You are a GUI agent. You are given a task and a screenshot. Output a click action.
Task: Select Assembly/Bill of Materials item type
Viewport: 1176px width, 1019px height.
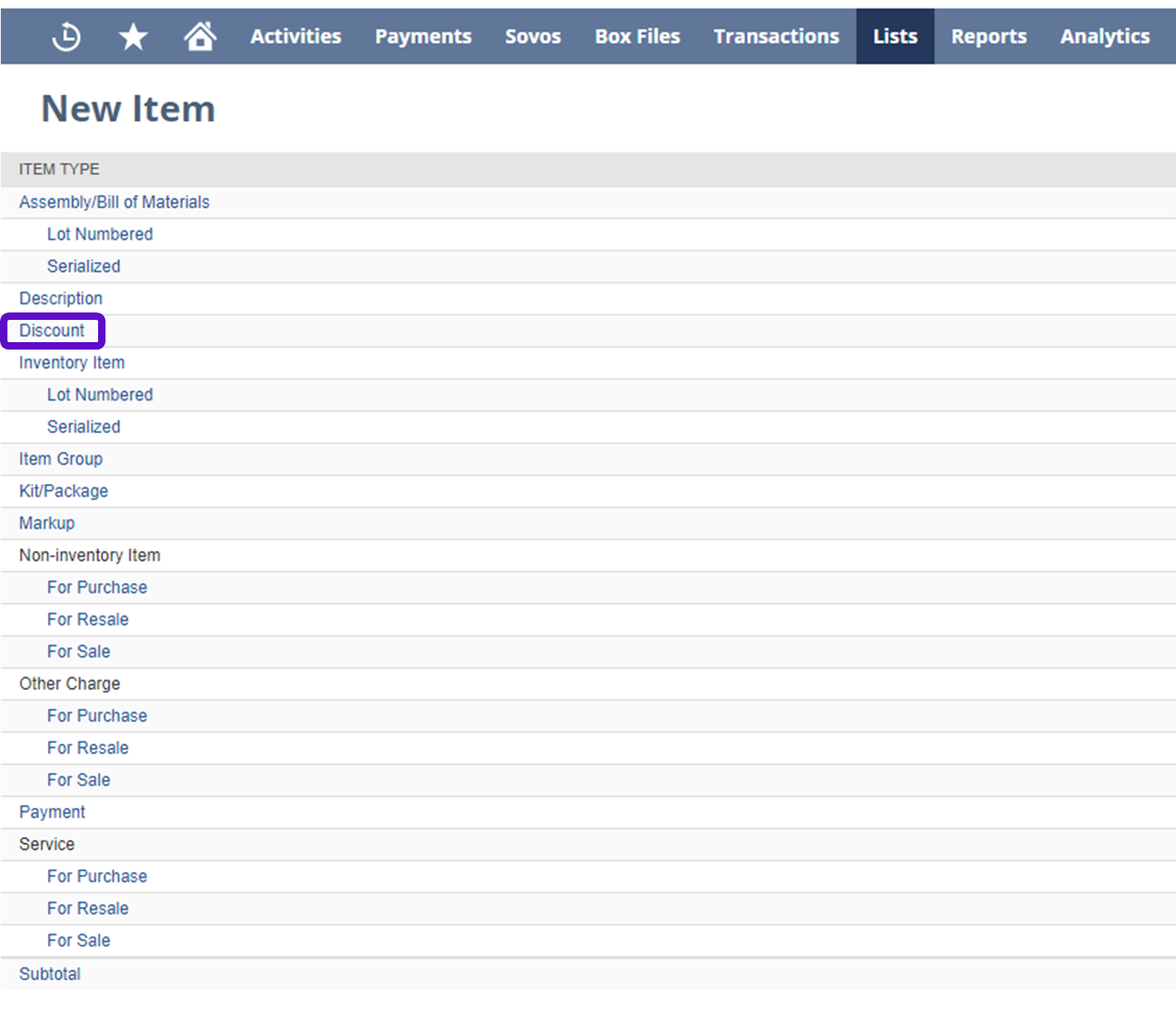coord(114,202)
